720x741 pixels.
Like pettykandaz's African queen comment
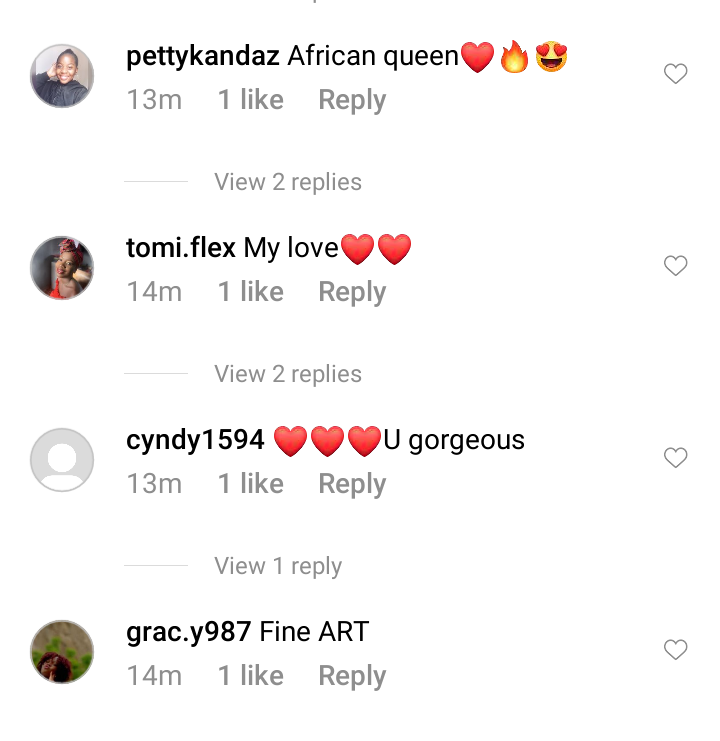pyautogui.click(x=675, y=73)
